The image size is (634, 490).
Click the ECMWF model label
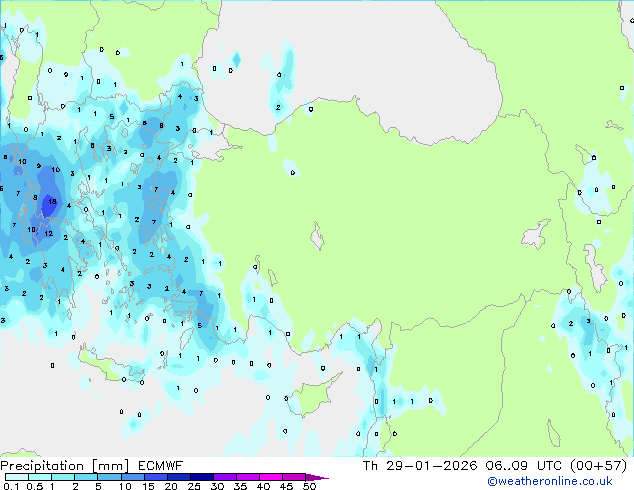pos(161,466)
